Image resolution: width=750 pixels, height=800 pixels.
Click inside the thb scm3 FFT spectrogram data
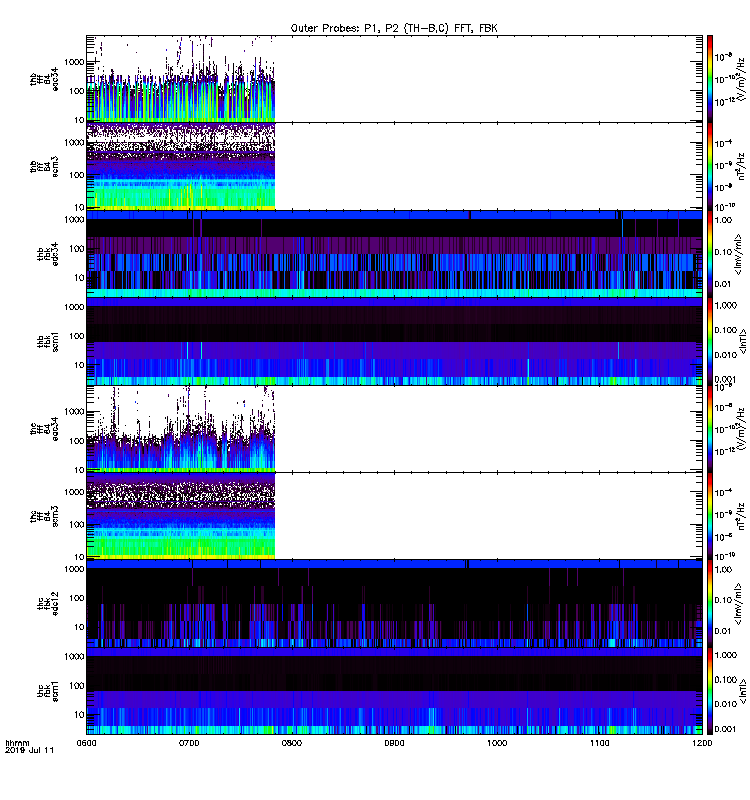coord(181,166)
